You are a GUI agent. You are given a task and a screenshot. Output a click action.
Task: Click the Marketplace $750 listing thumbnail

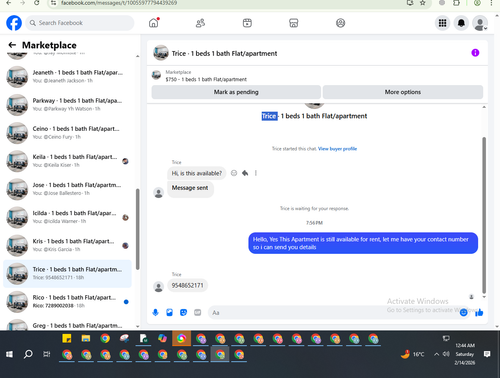[156, 75]
